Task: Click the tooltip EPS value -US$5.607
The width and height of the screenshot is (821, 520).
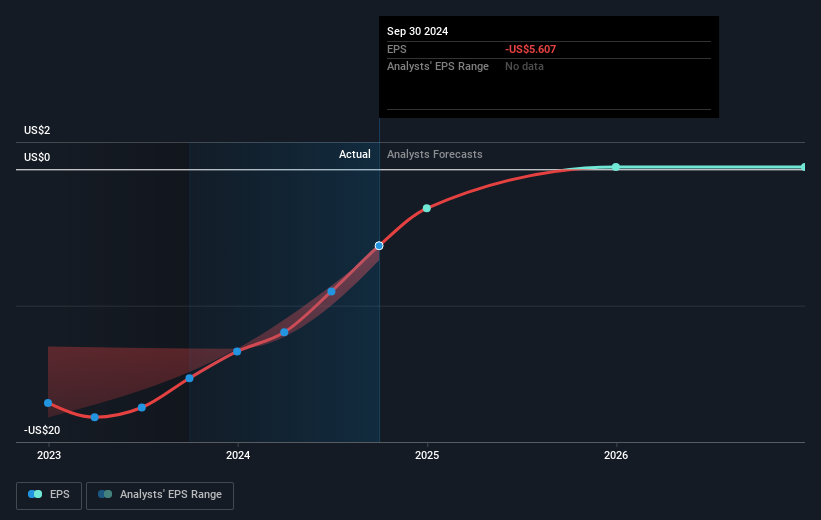Action: coord(530,49)
